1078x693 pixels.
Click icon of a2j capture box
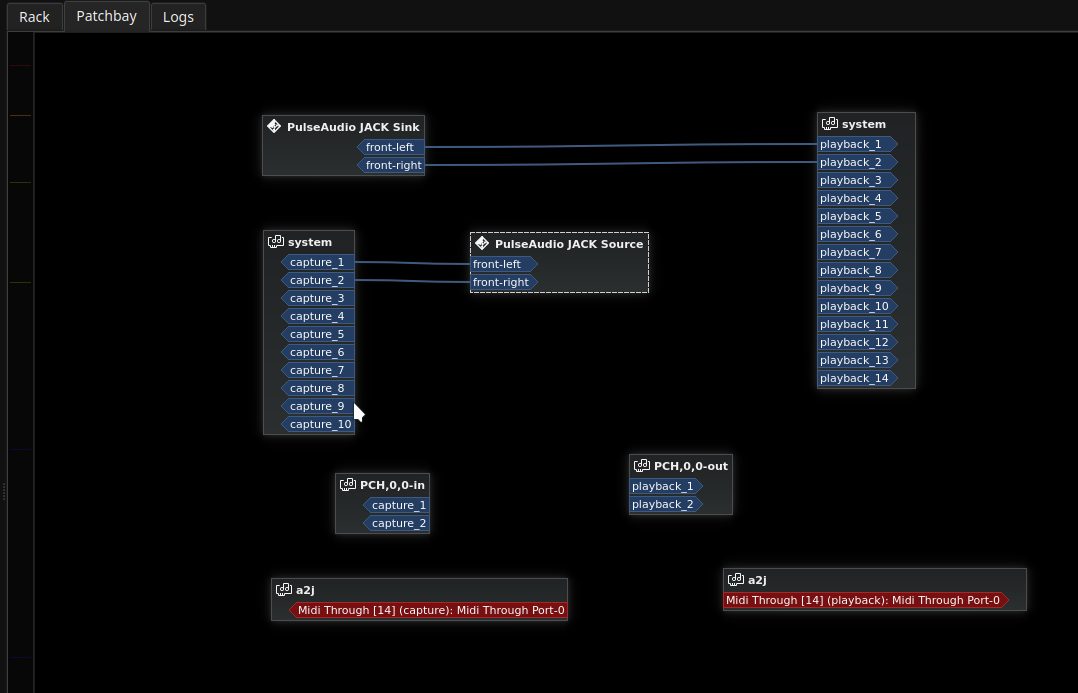[x=284, y=588]
